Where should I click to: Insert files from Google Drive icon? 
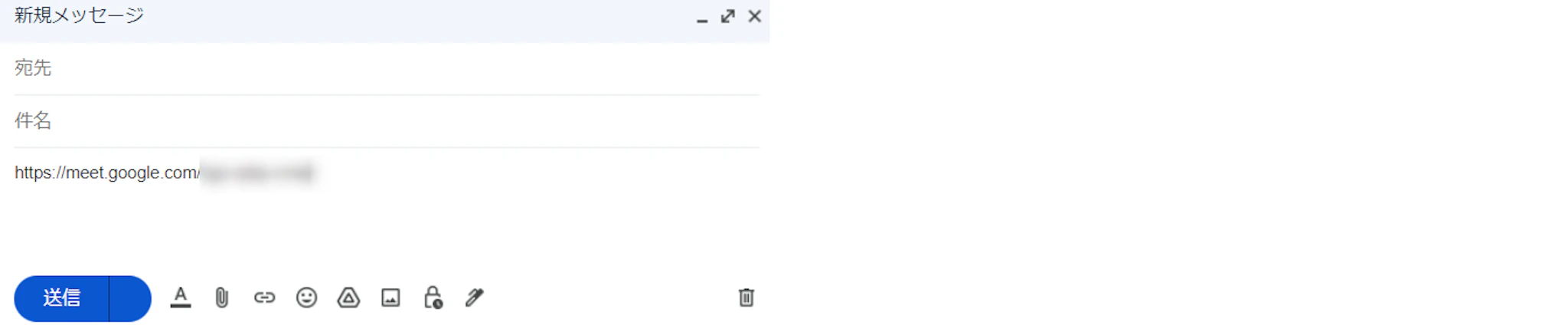point(348,297)
